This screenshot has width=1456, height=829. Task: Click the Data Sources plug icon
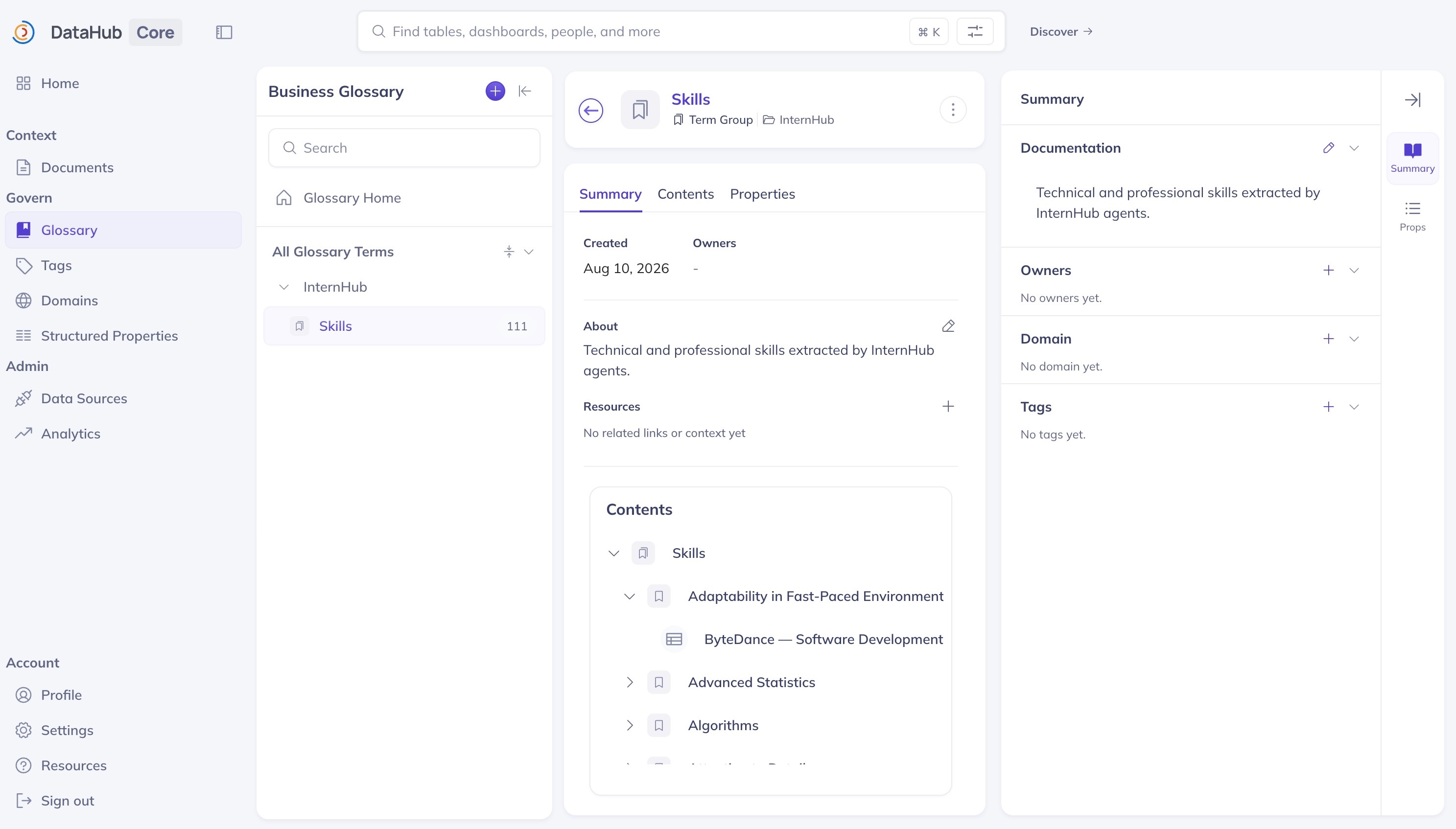point(23,398)
